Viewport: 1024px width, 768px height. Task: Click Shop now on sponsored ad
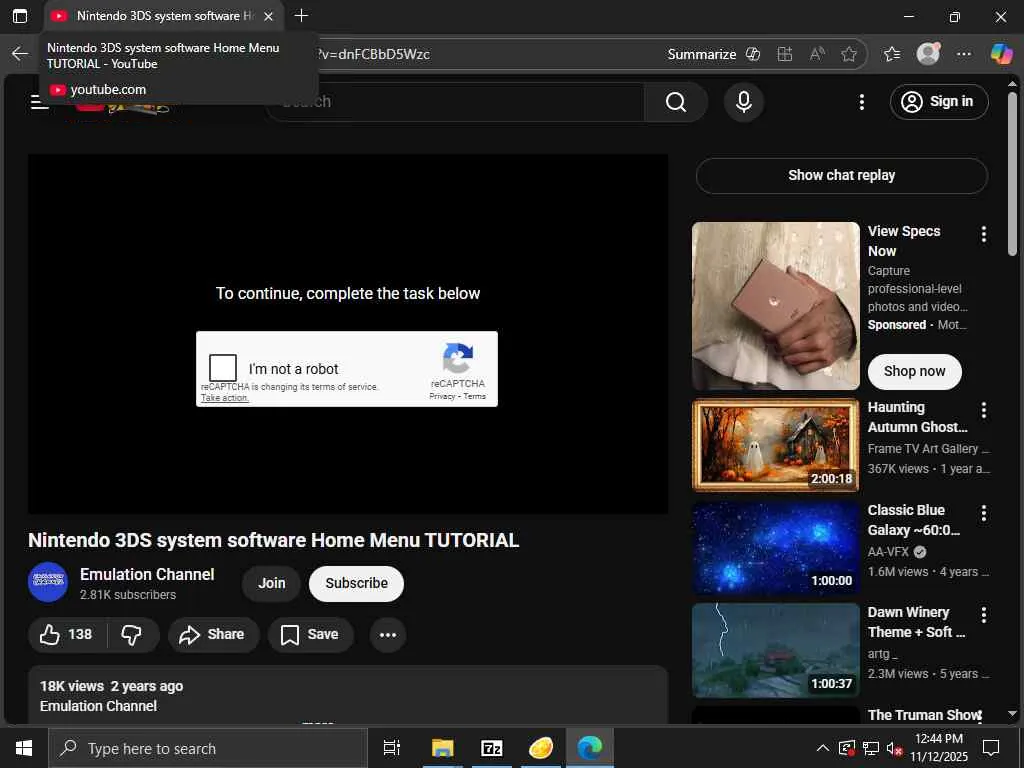point(914,371)
